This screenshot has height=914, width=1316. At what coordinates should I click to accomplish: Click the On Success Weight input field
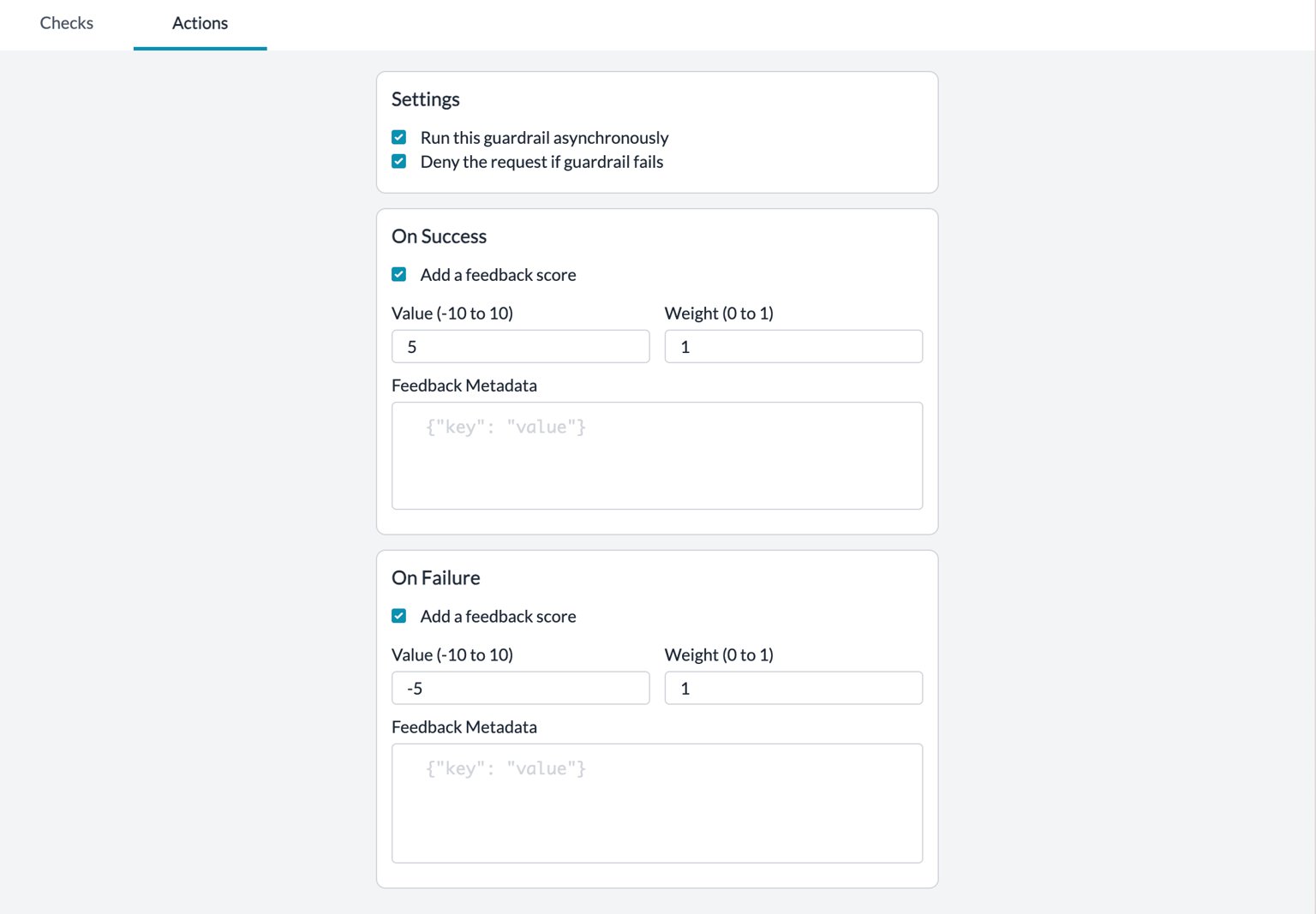click(x=793, y=347)
